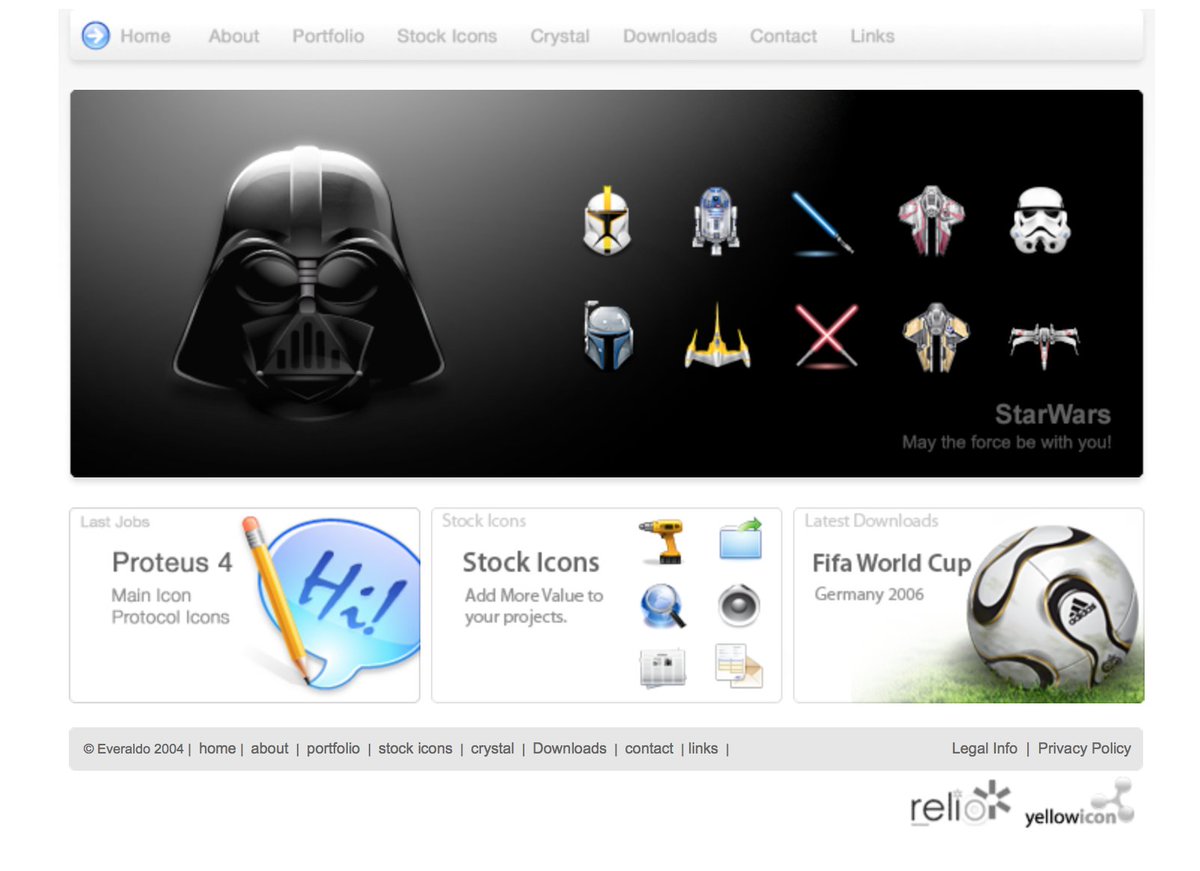
Task: Select the Boba Fett helmet icon
Action: (608, 337)
